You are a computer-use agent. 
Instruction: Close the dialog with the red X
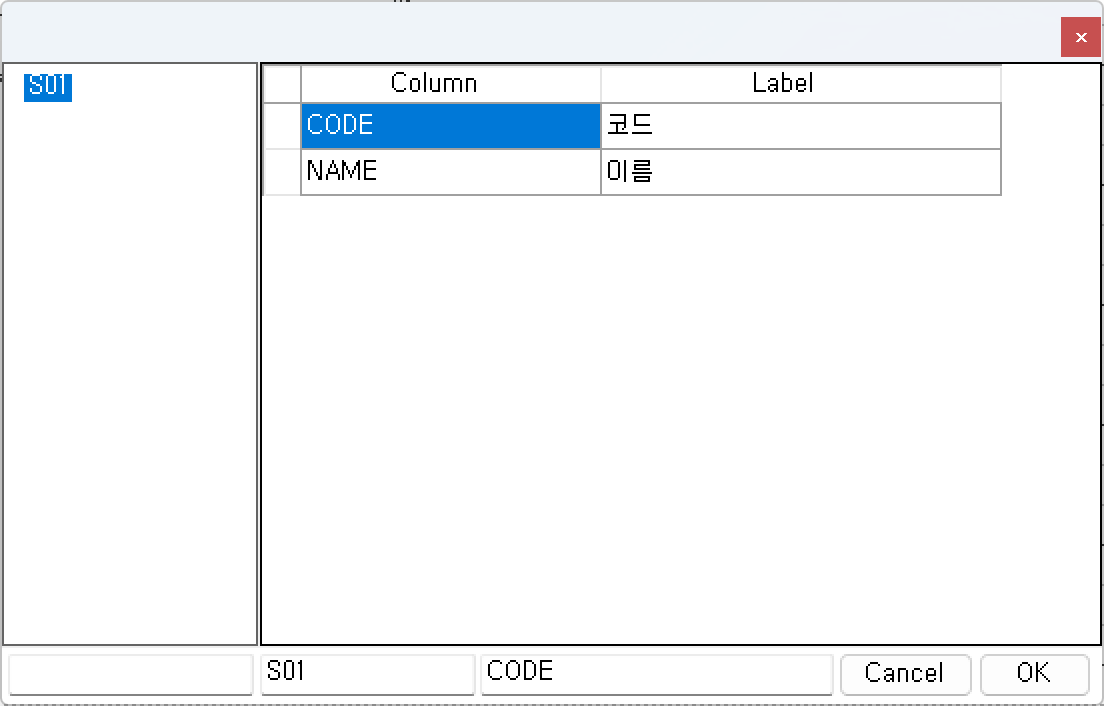click(x=1080, y=38)
